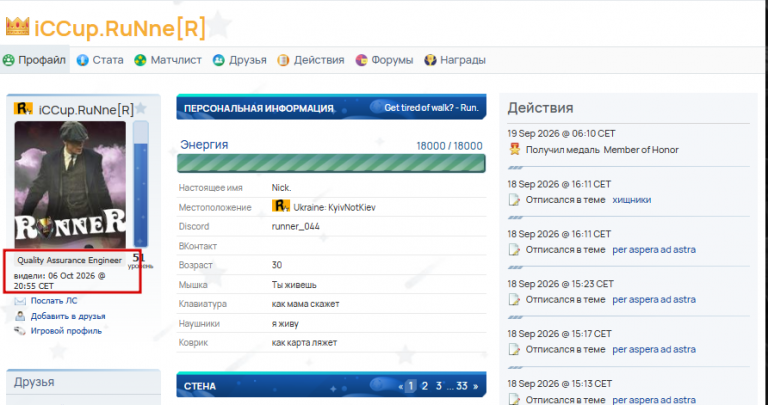Click the Ukraine location flag icon

pyautogui.click(x=281, y=206)
